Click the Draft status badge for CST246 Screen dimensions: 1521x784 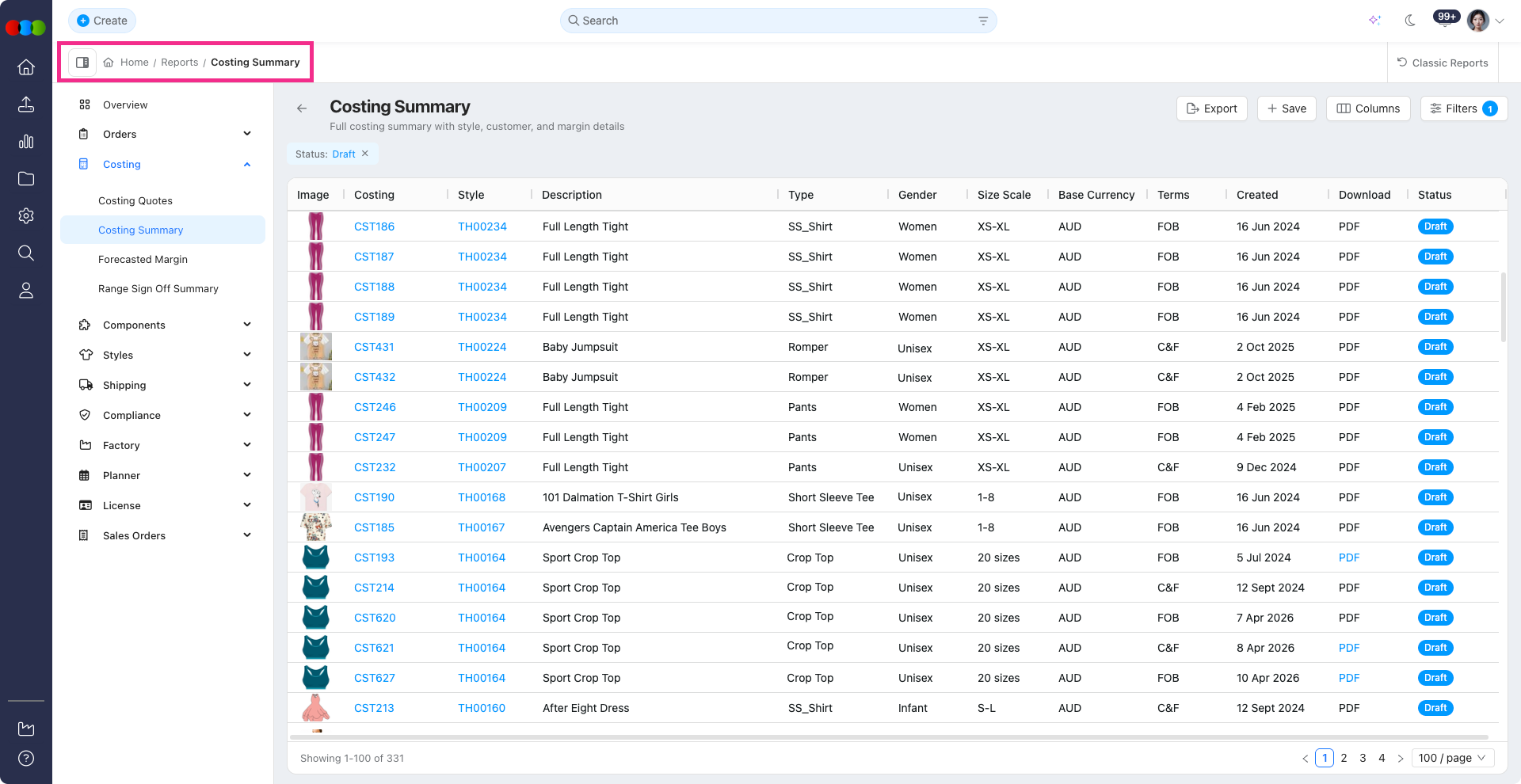[x=1435, y=407]
